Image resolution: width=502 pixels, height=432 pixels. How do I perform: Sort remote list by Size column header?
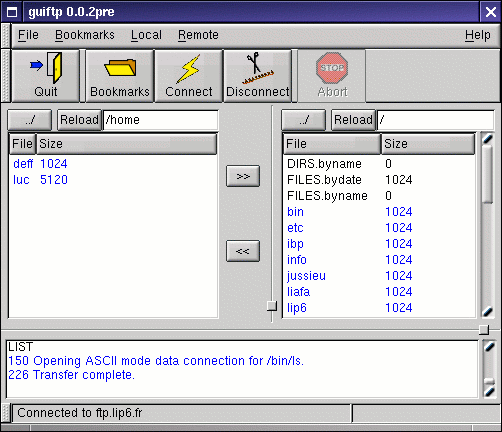pos(428,144)
